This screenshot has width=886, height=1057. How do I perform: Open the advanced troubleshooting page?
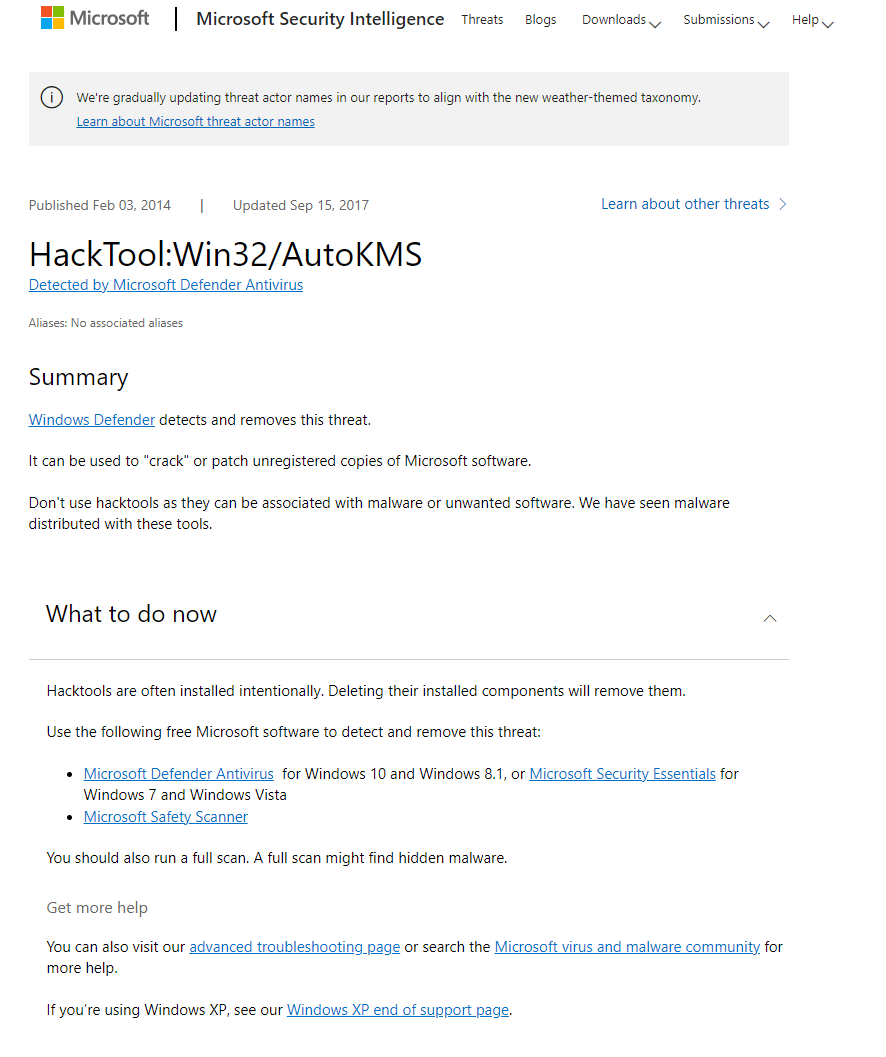pos(294,946)
